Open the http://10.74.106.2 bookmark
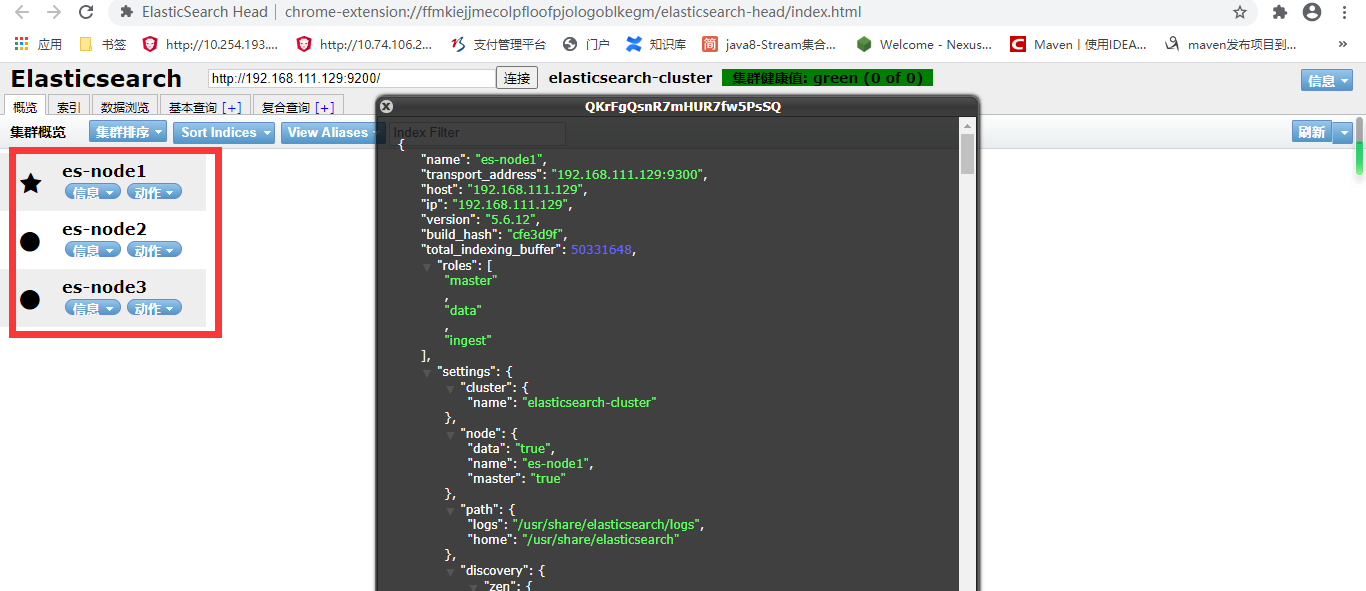This screenshot has width=1366, height=591. tap(365, 44)
